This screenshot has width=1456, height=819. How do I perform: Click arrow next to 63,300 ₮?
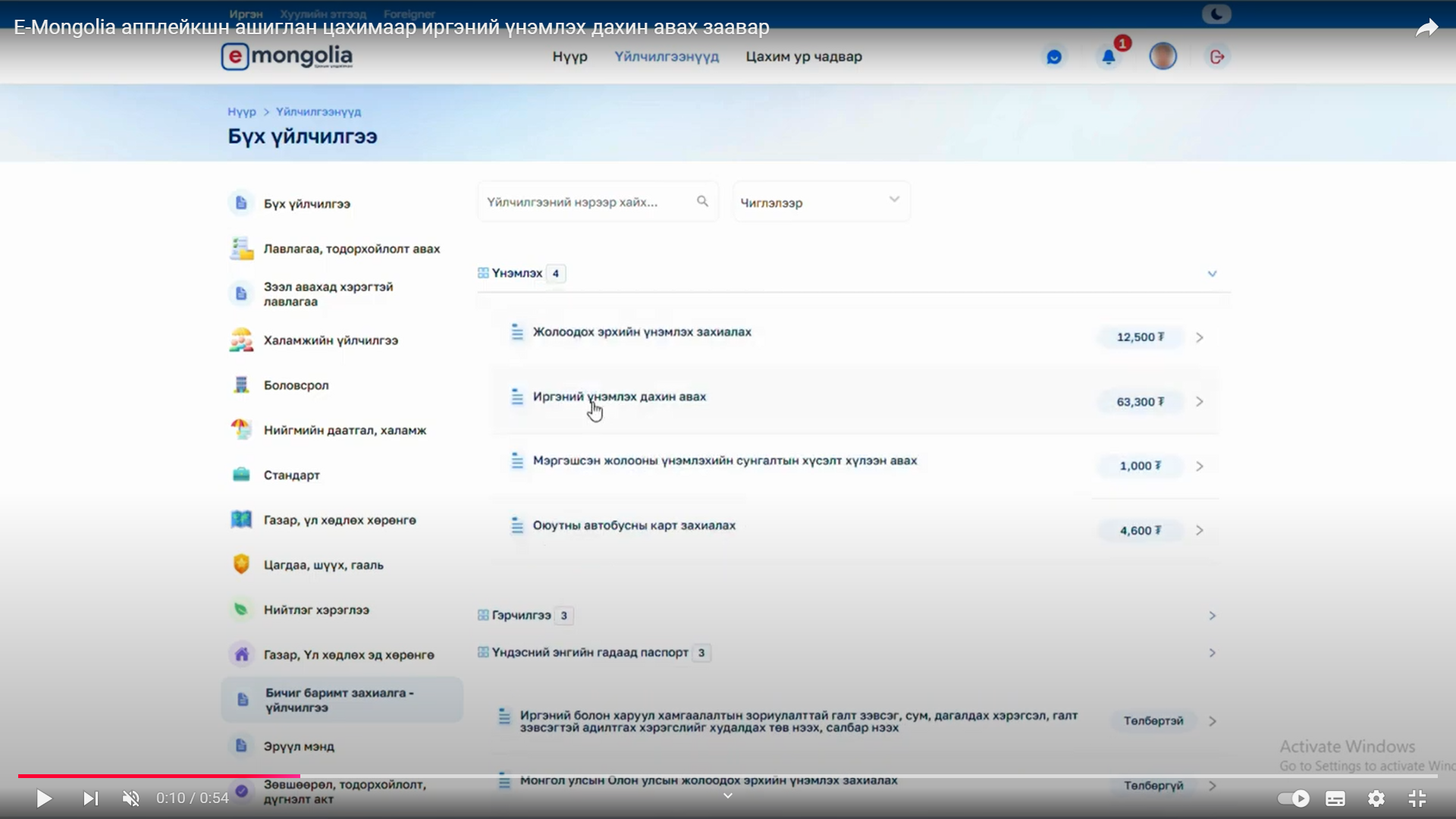click(1200, 402)
